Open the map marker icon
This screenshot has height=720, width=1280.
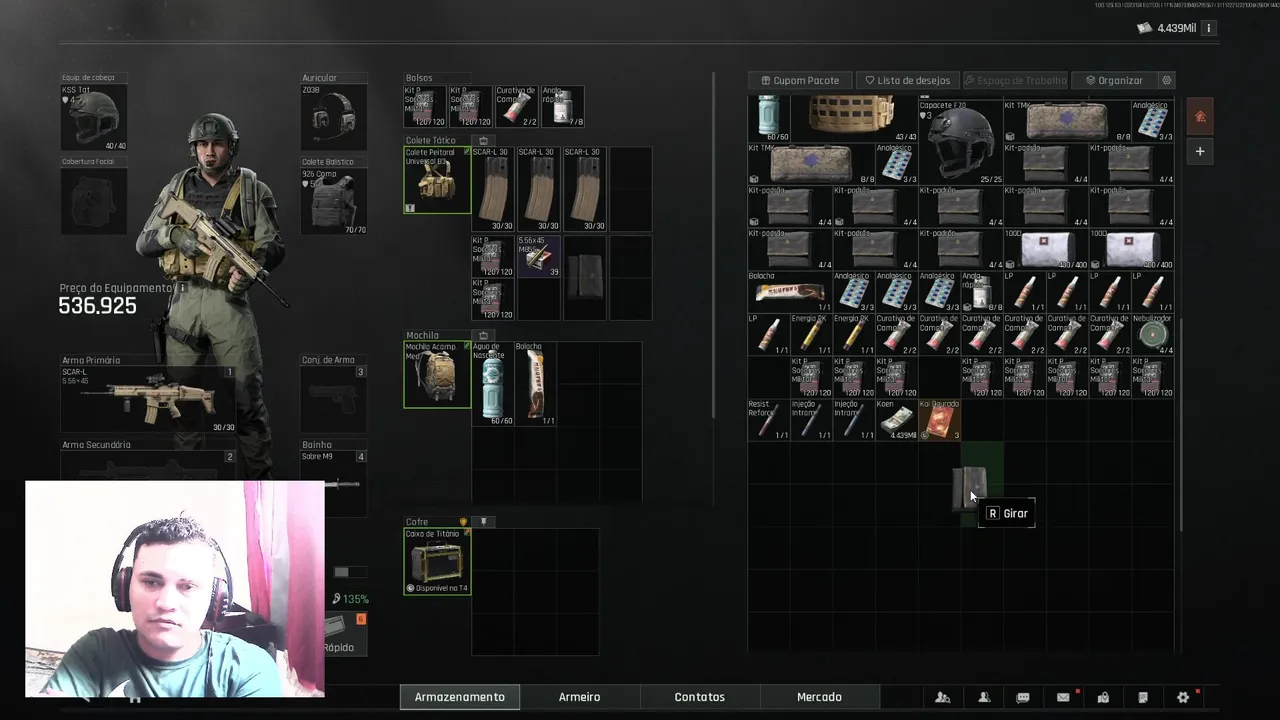(1103, 697)
